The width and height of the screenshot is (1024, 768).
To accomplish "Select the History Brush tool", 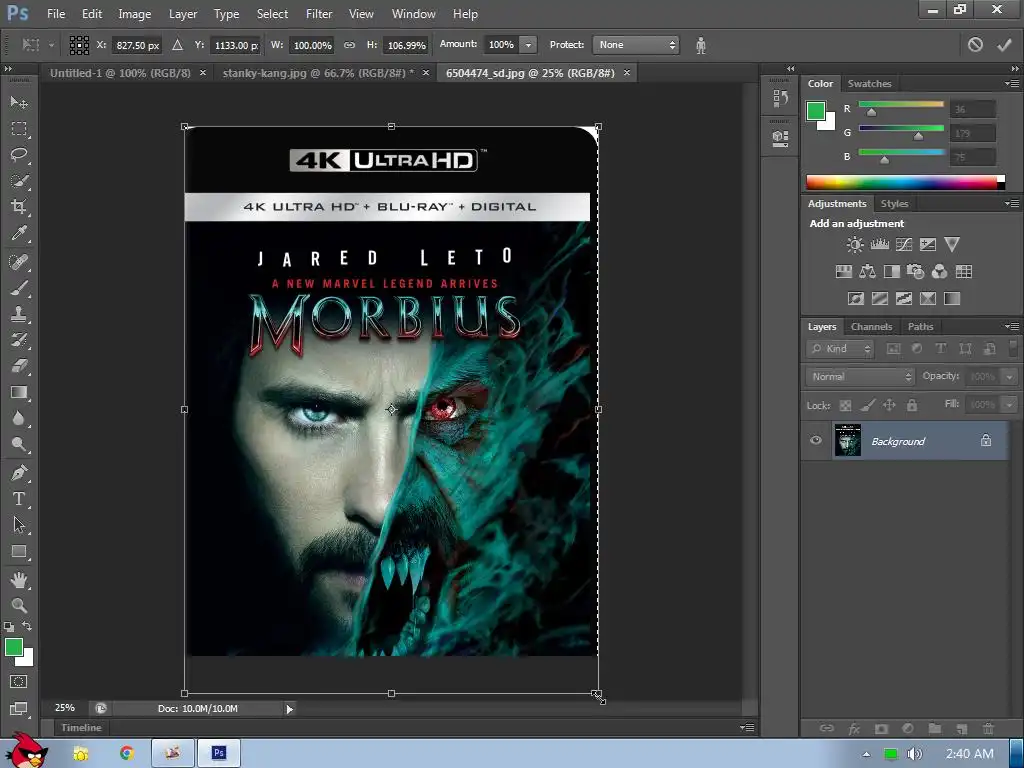I will 19,340.
